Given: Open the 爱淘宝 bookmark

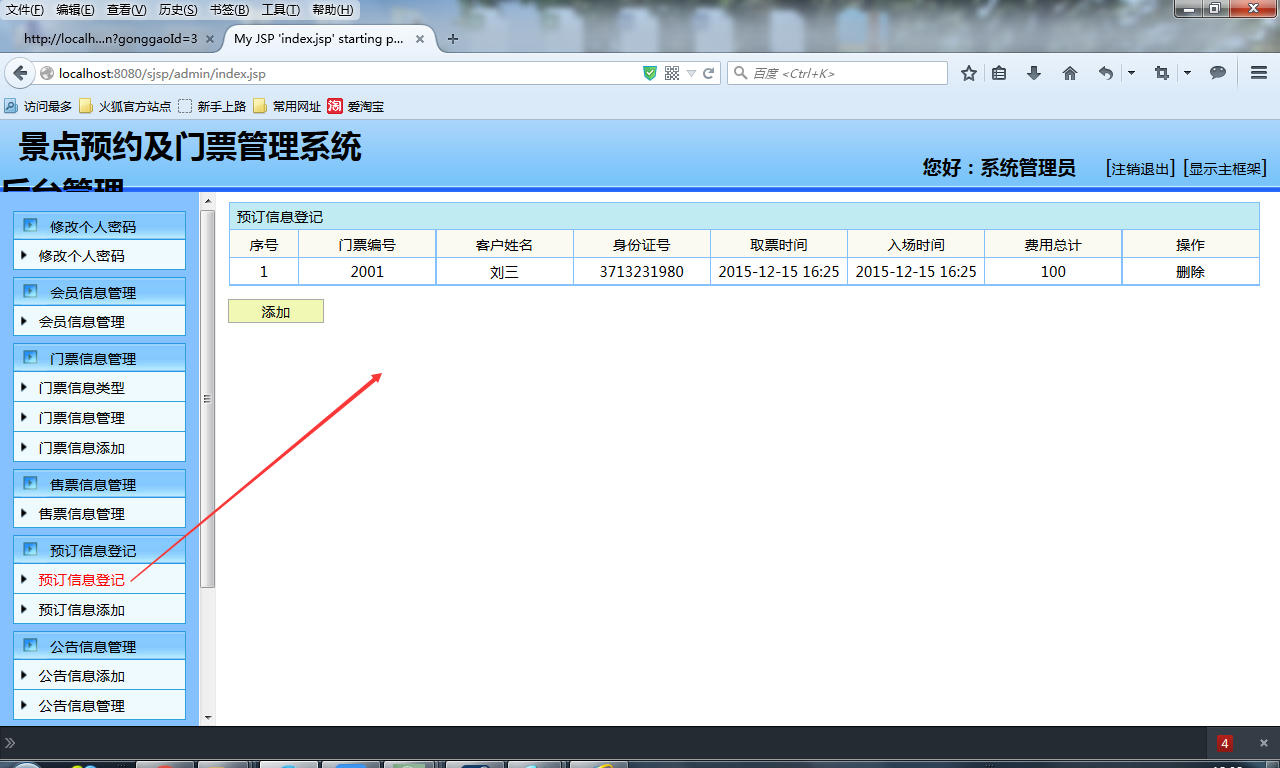Looking at the screenshot, I should click(355, 106).
